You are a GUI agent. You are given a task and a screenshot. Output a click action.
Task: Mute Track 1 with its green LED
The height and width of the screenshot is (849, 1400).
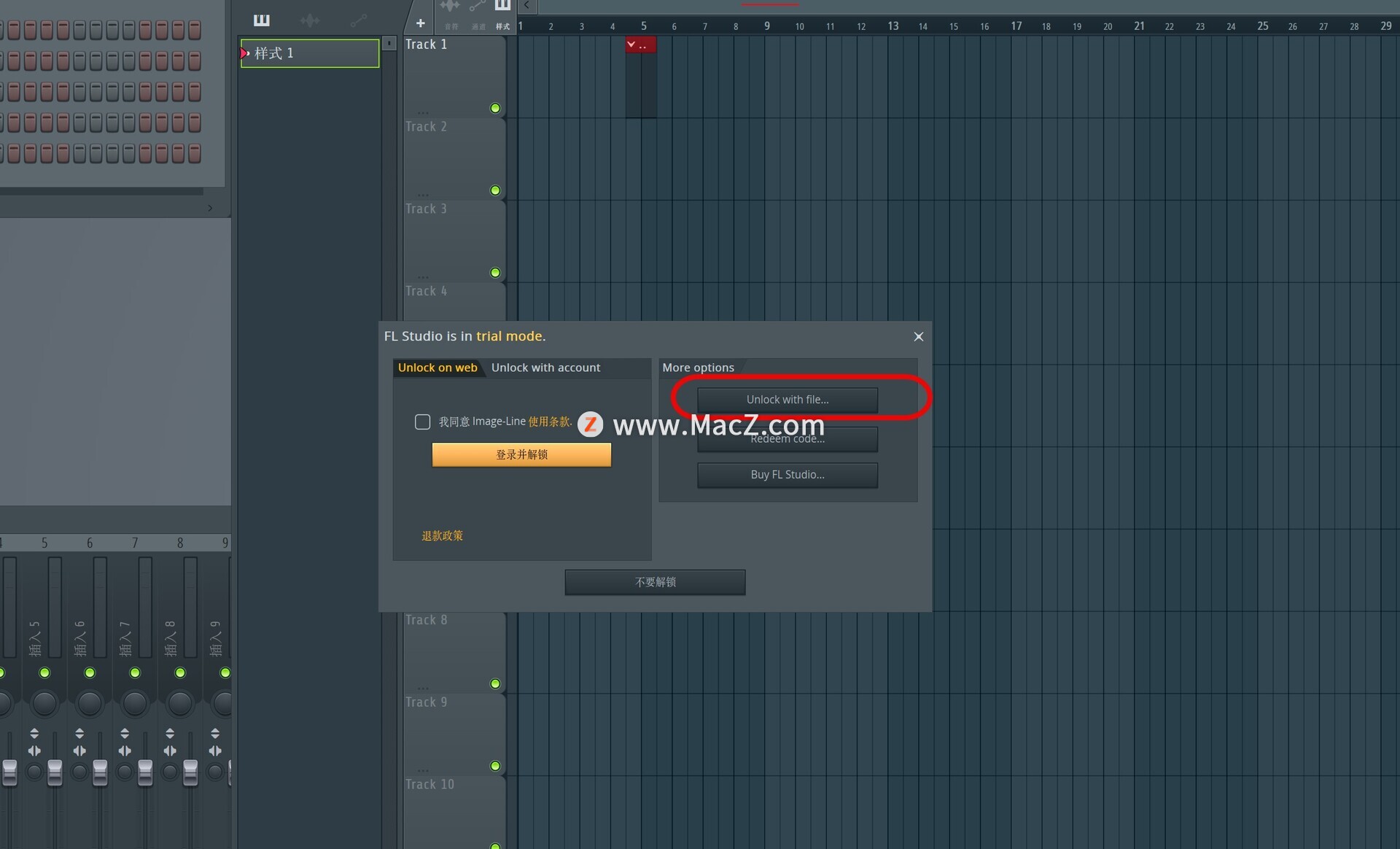[x=495, y=108]
